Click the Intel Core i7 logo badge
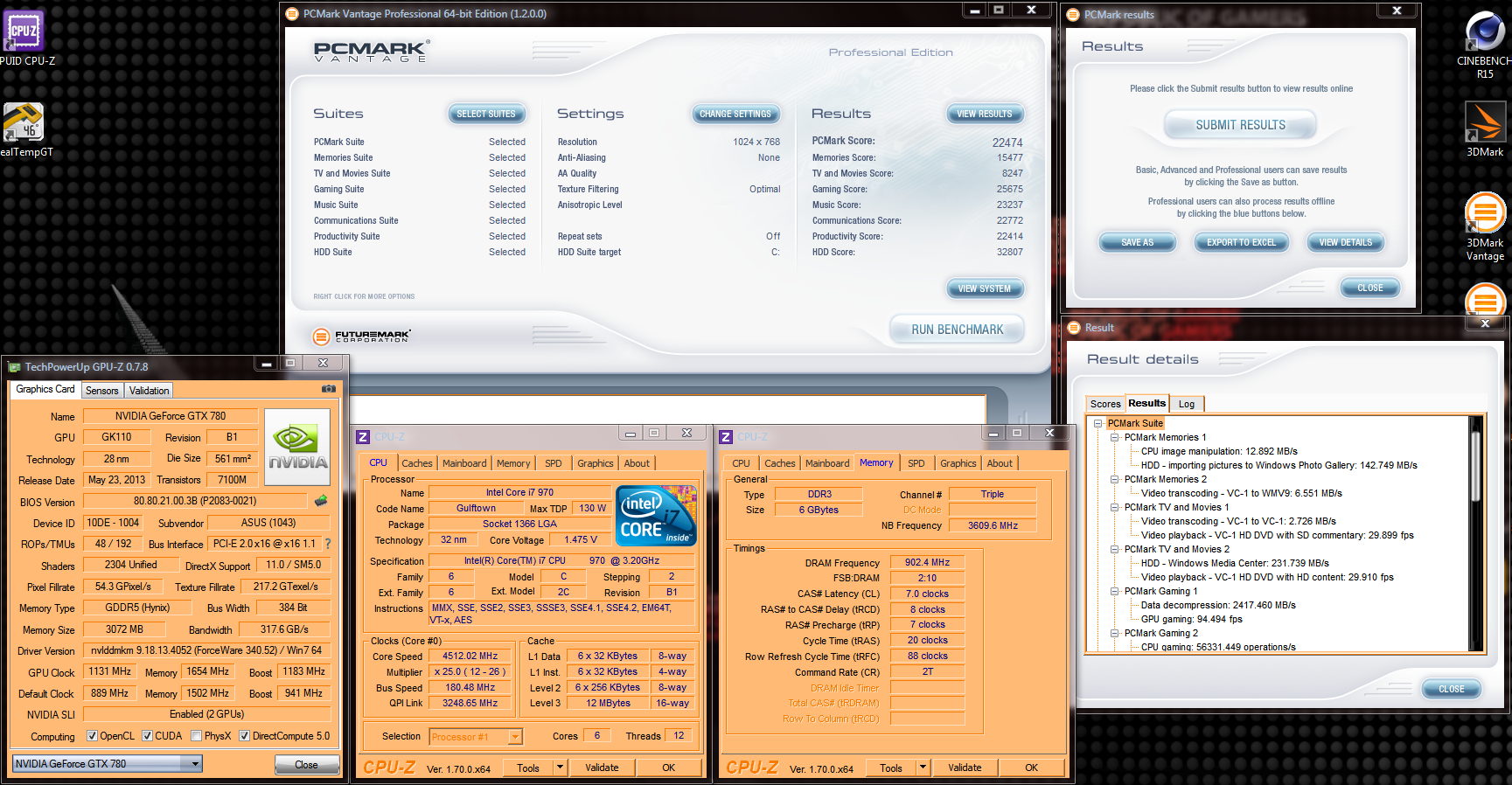 (656, 515)
